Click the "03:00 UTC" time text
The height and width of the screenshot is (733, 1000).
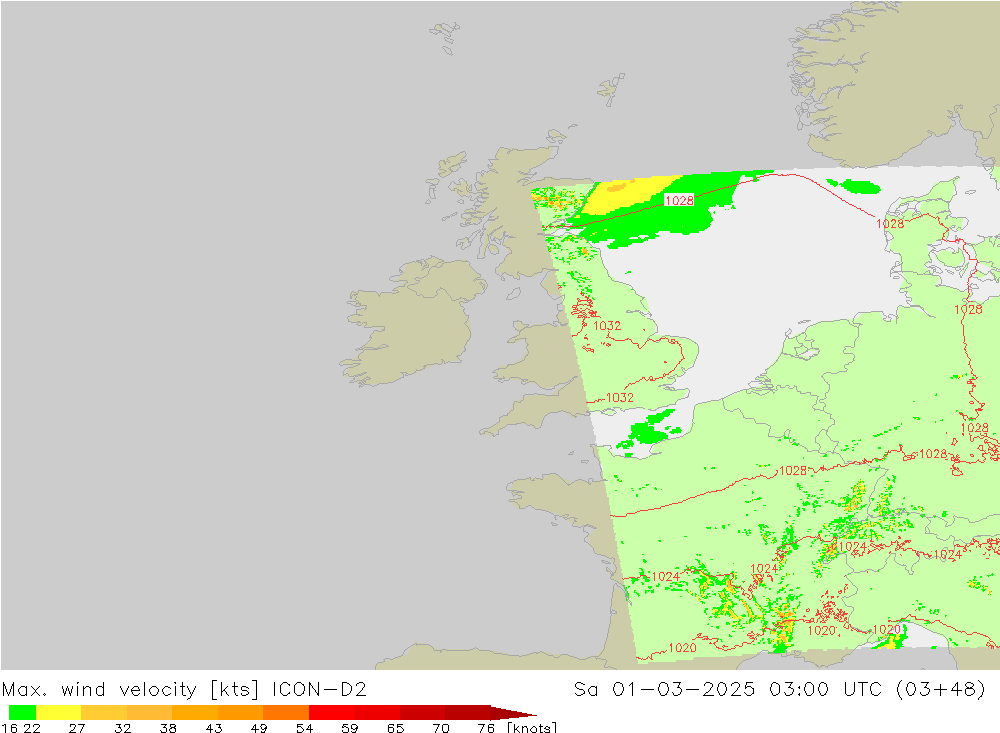click(x=825, y=690)
